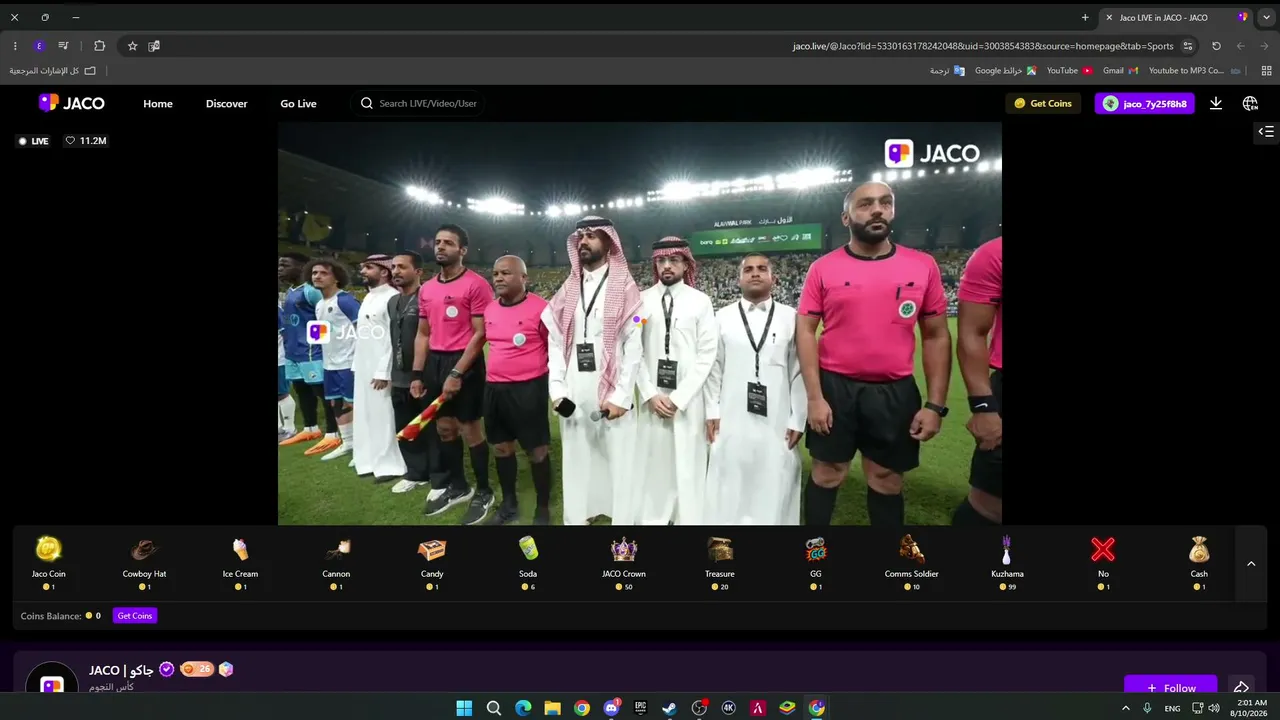1280x720 pixels.
Task: Switch the ENG input language indicator
Action: [x=1172, y=708]
